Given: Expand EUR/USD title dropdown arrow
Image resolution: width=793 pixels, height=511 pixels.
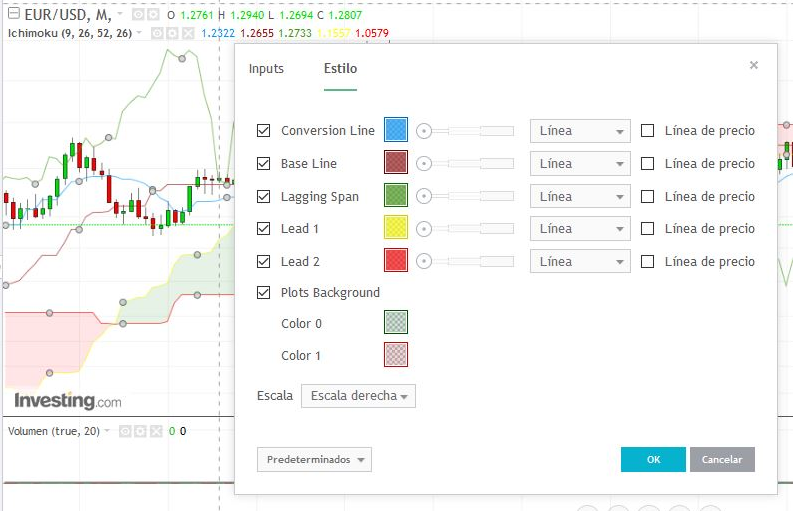Looking at the screenshot, I should (x=120, y=14).
